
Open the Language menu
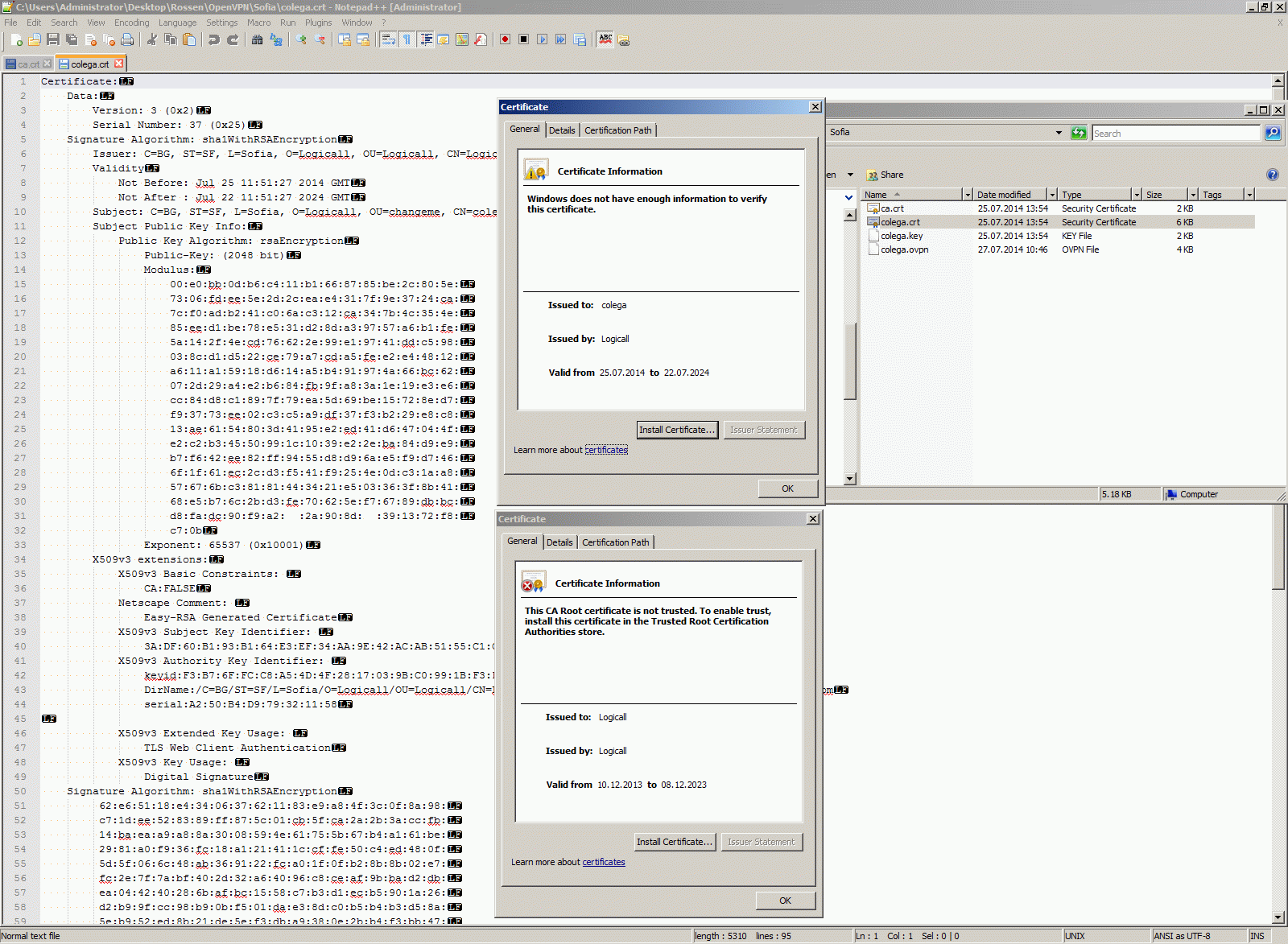point(177,23)
